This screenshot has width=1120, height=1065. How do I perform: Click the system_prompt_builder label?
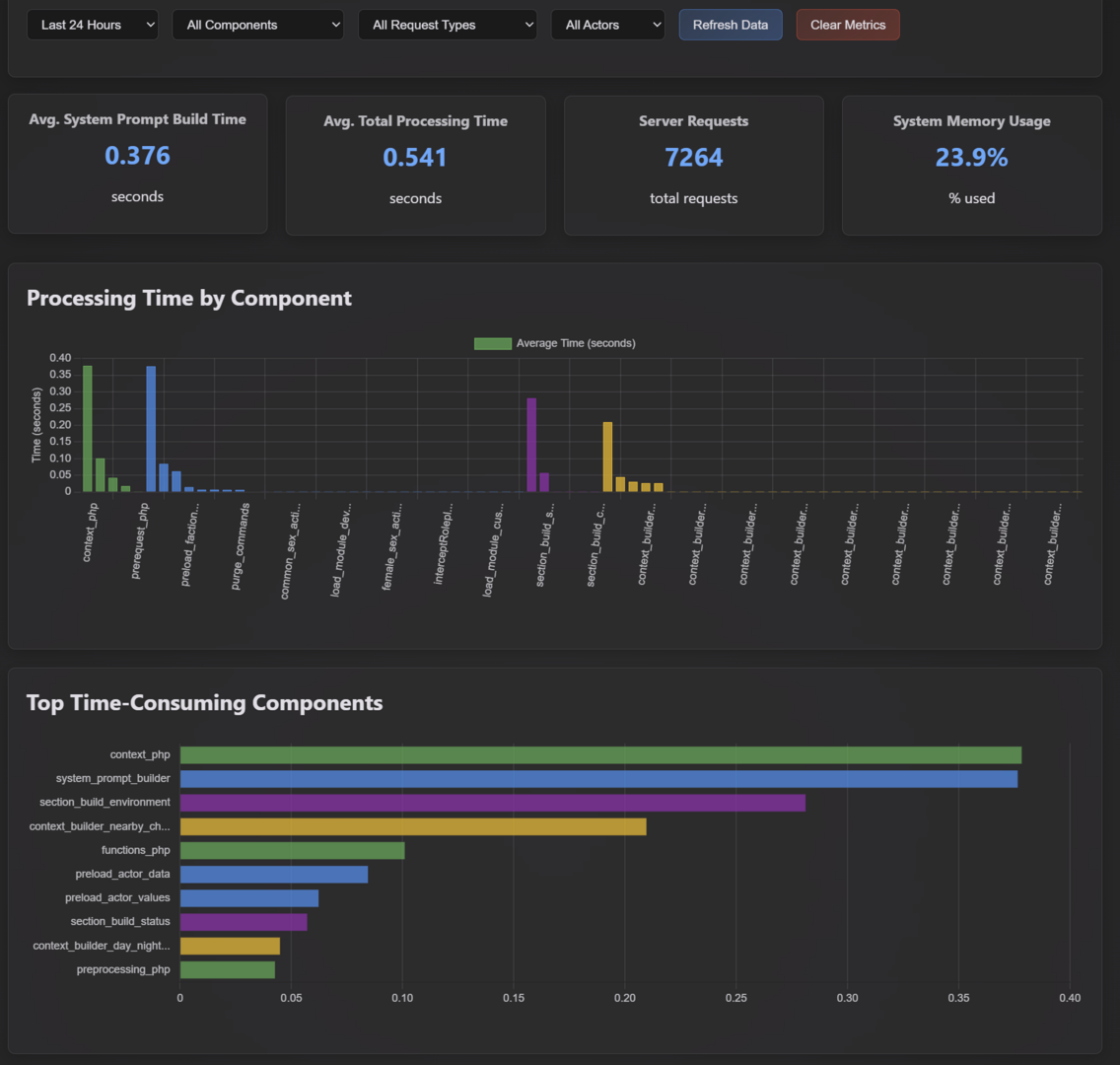[112, 779]
